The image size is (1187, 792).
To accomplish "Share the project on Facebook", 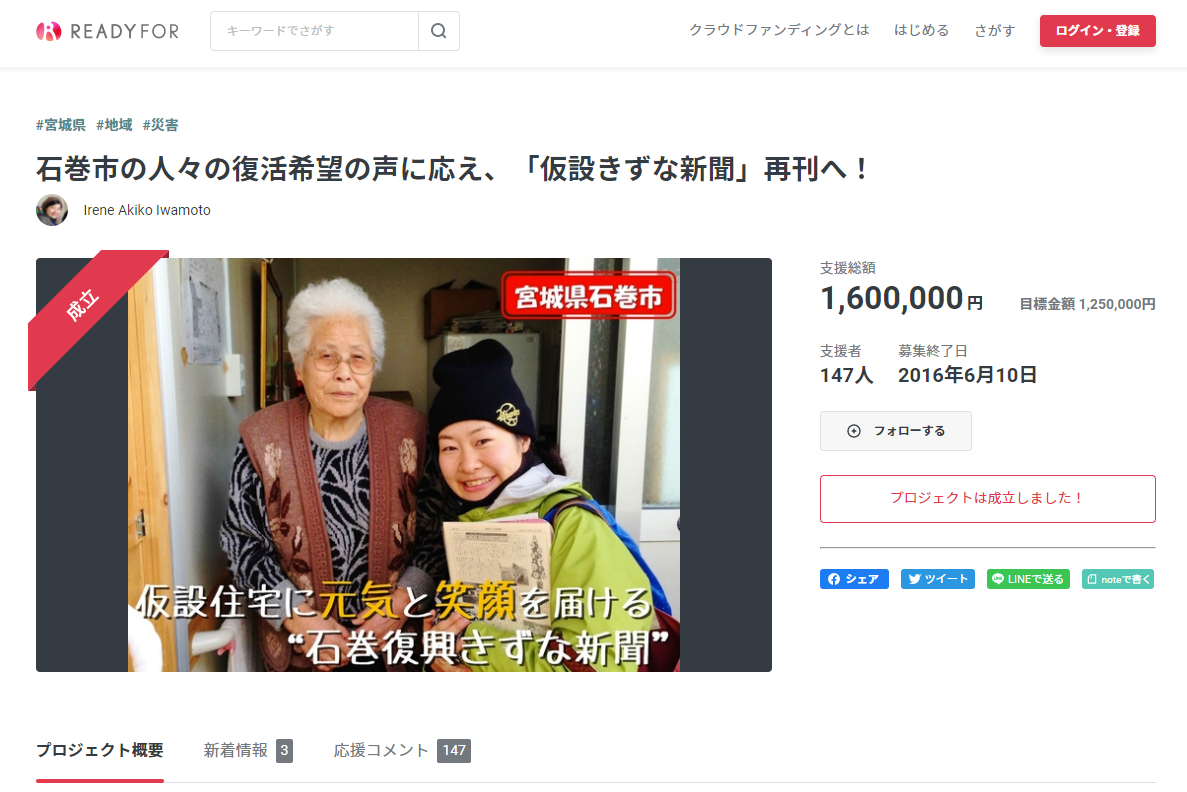I will coord(854,579).
